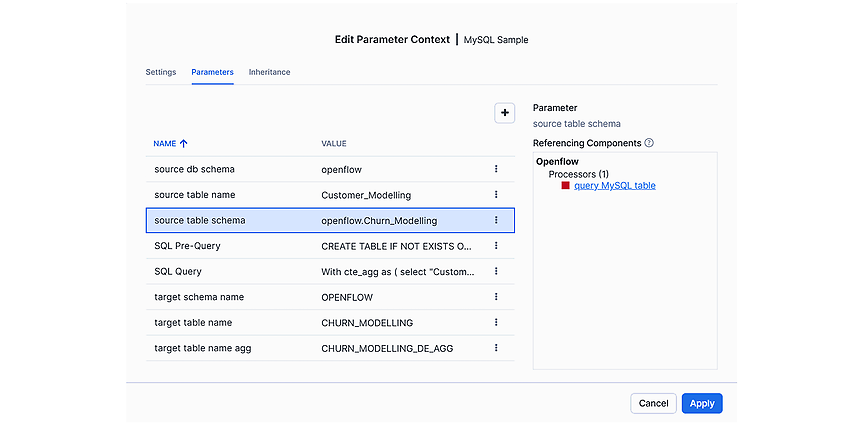Open the Inheritance tab
Image resolution: width=850 pixels, height=425 pixels.
point(269,72)
